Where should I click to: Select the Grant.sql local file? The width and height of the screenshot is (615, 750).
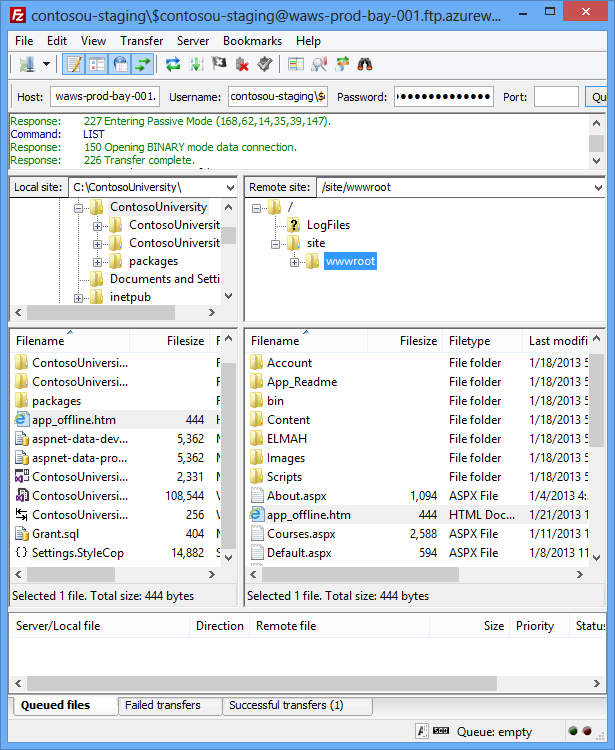click(115, 534)
